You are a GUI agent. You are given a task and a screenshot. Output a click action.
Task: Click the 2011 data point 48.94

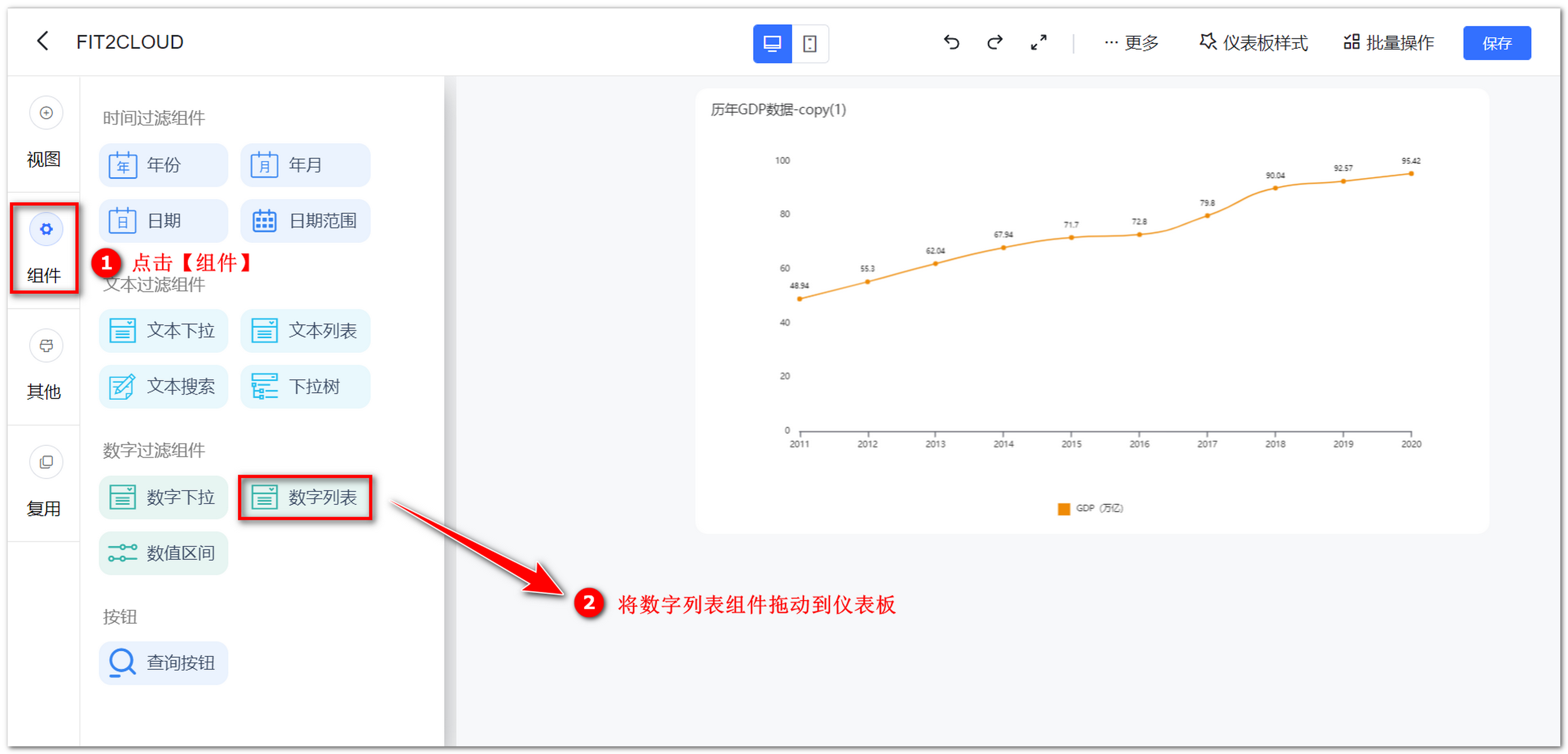coord(799,299)
